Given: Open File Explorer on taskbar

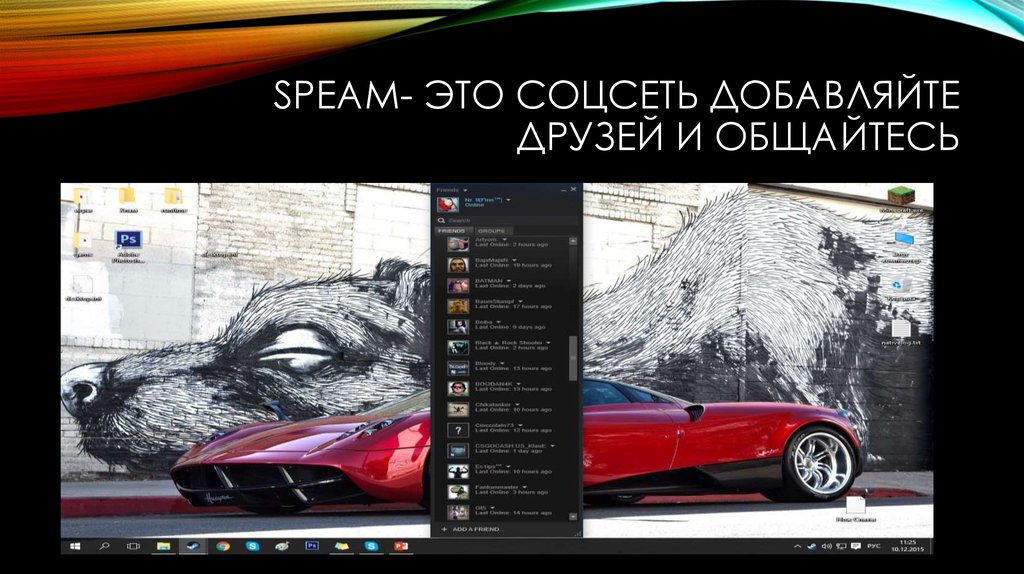Looking at the screenshot, I should point(163,546).
